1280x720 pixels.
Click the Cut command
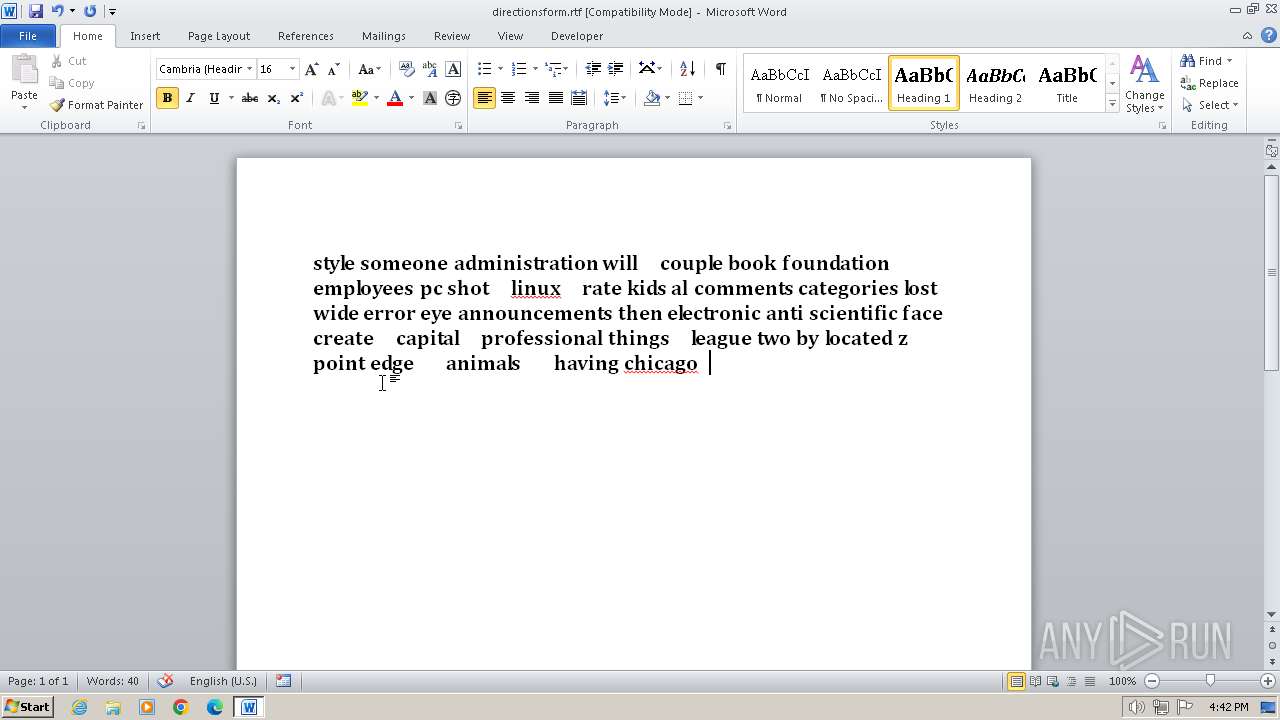[69, 61]
